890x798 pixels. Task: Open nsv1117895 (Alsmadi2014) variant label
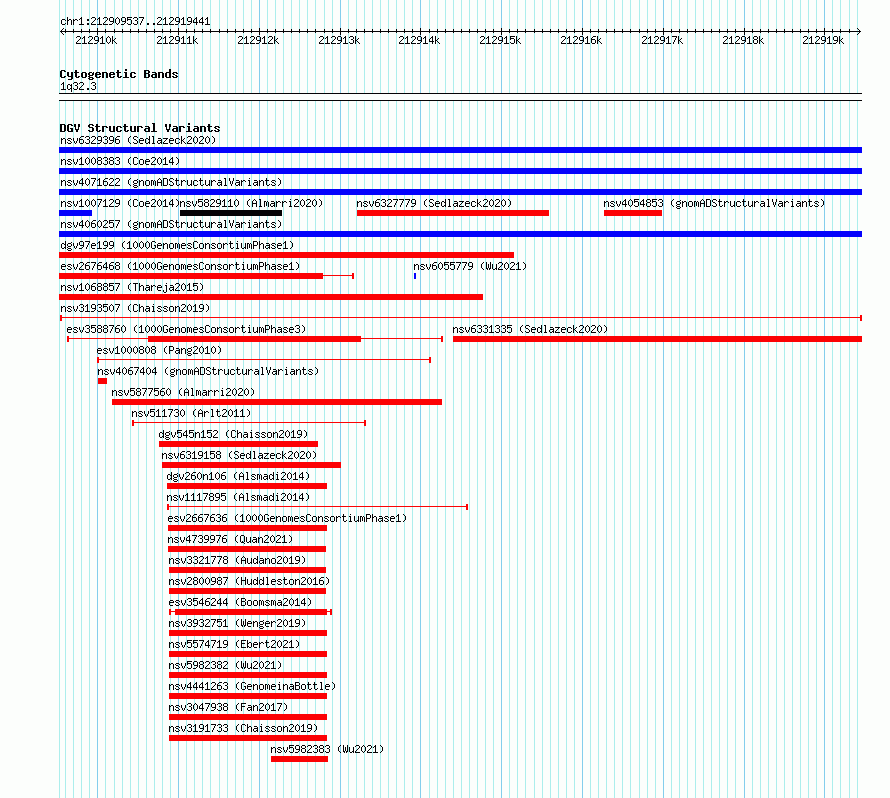238,497
